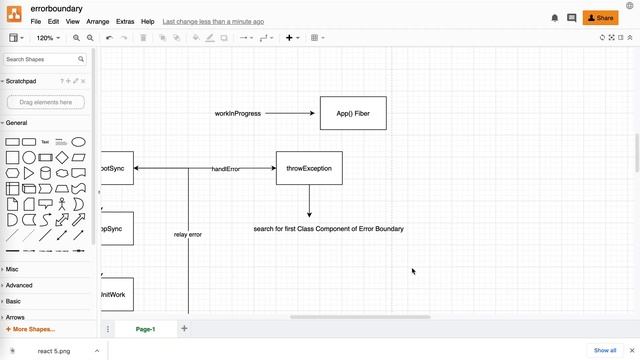Undo the last change
The image size is (640, 360).
point(109,38)
